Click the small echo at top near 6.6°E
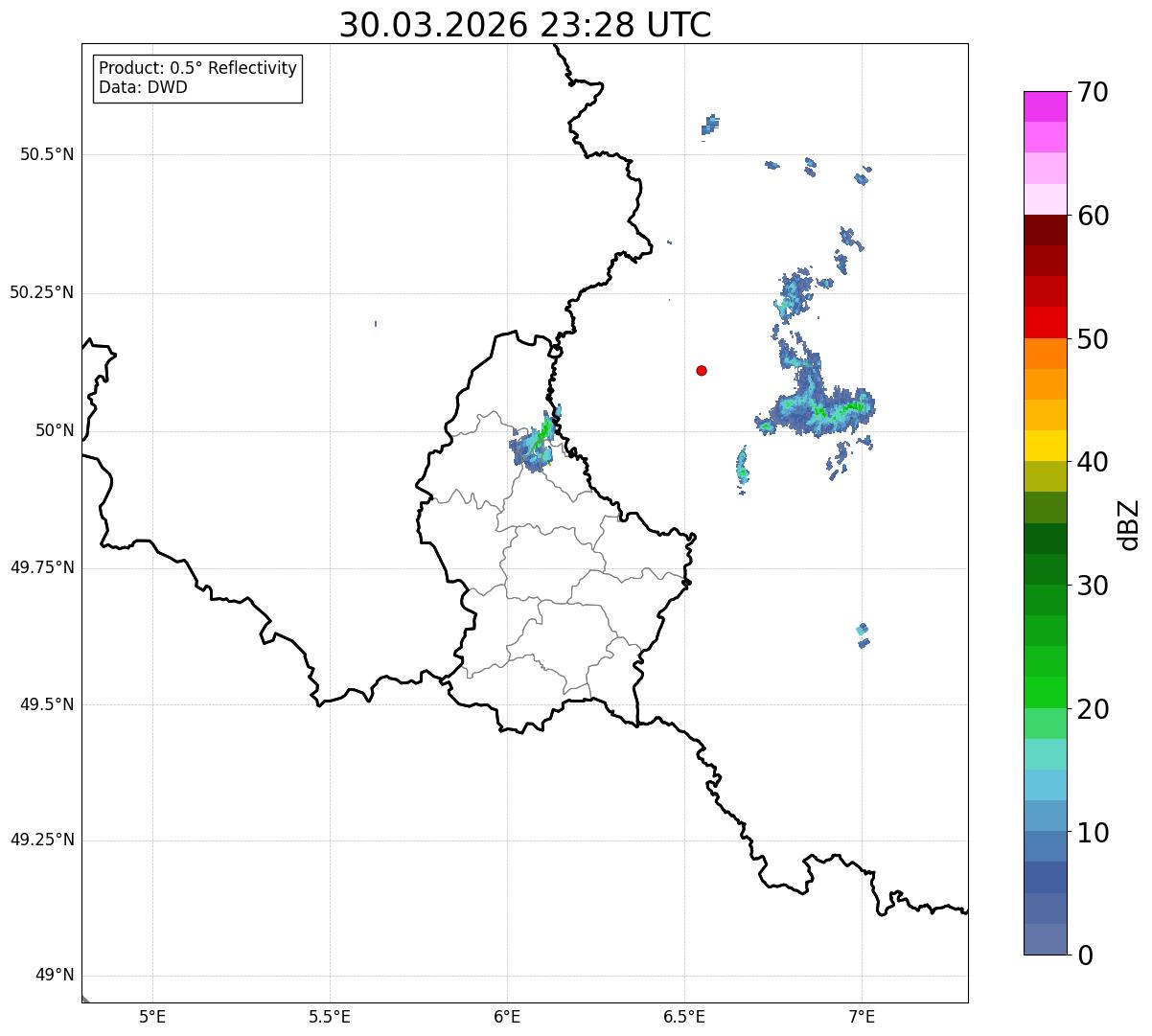Image resolution: width=1152 pixels, height=1036 pixels. tap(710, 125)
